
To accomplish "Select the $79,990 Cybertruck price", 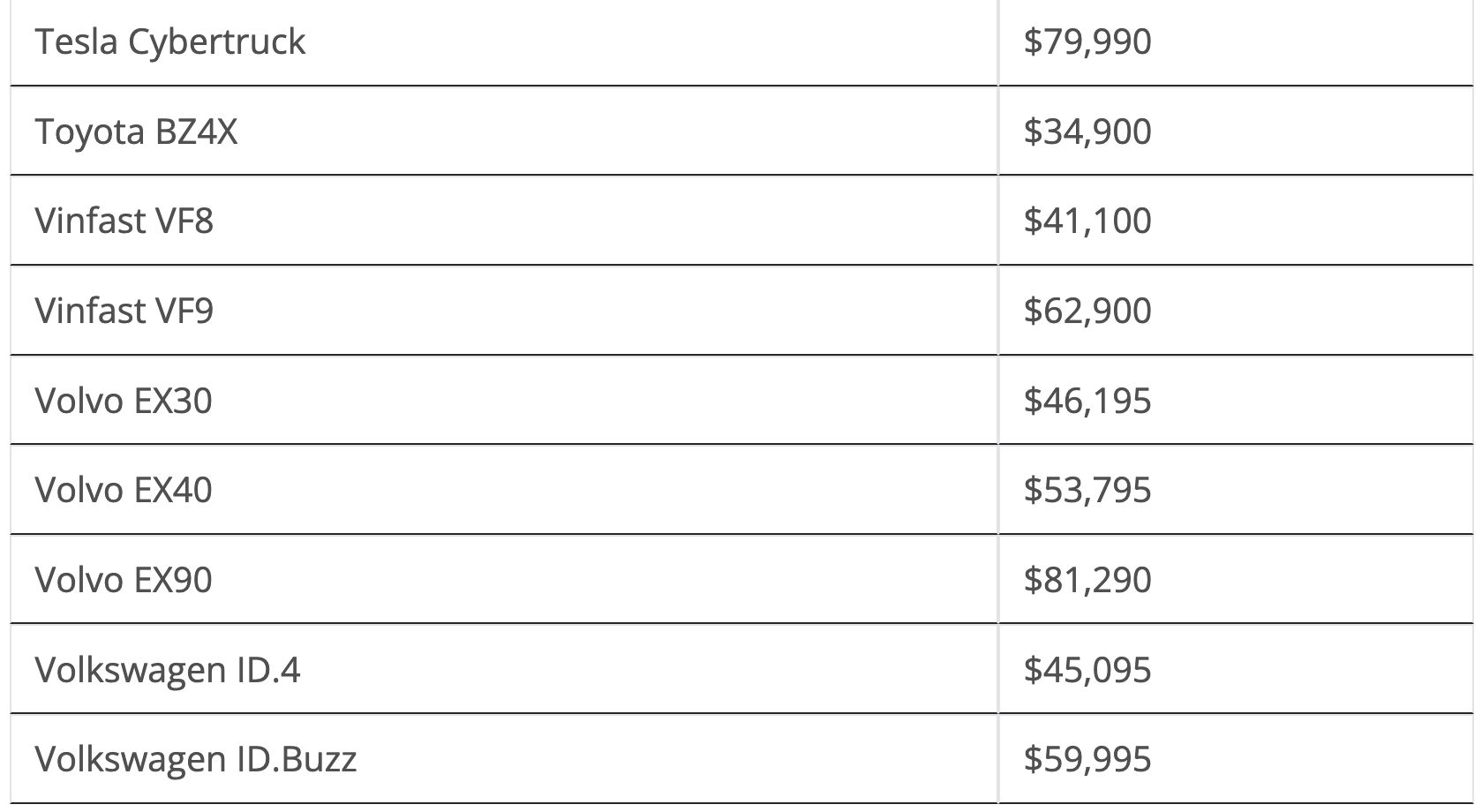I will [x=1087, y=42].
